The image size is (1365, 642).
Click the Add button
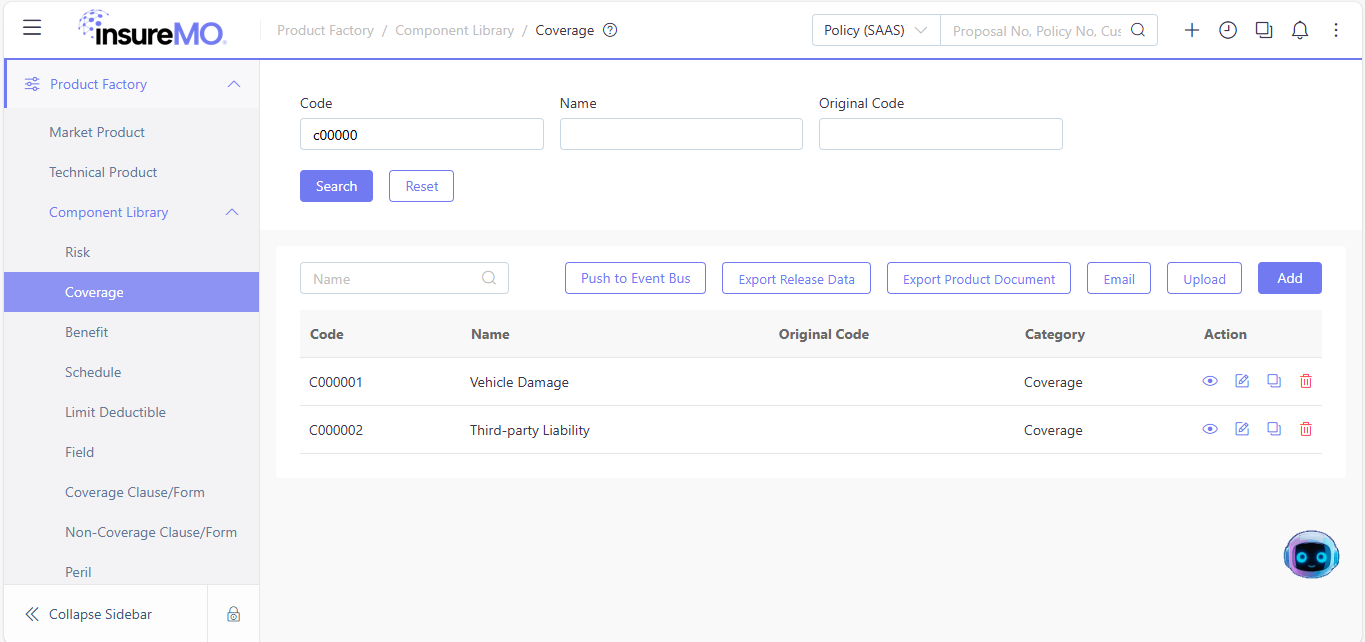coord(1290,278)
